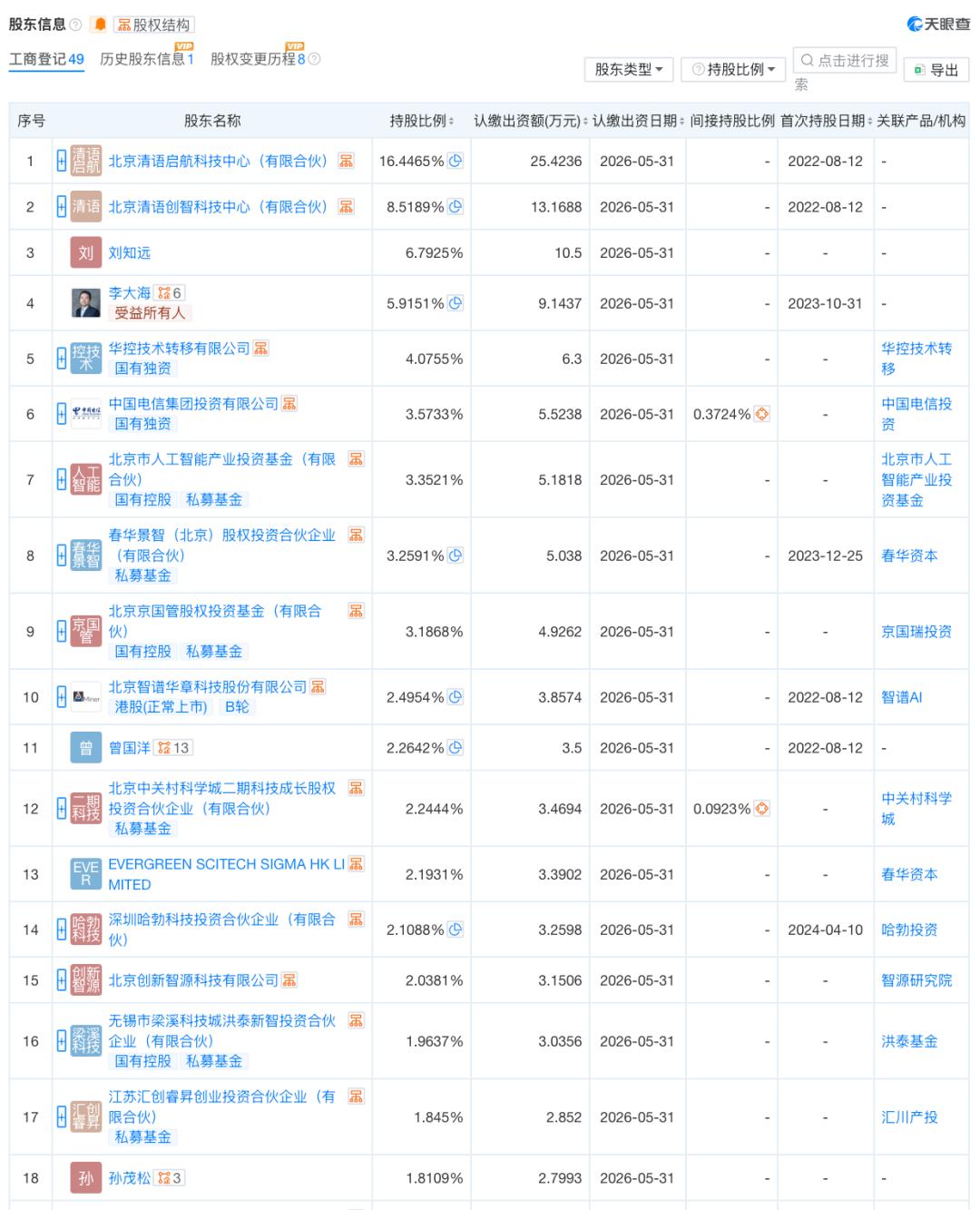This screenshot has width=980, height=1210.
Task: Click the 港股(正常上市) tag
Action: pos(162,707)
